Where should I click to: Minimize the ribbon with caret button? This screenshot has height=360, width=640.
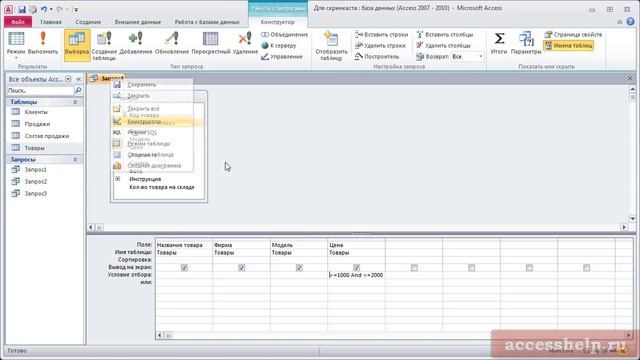coord(620,22)
